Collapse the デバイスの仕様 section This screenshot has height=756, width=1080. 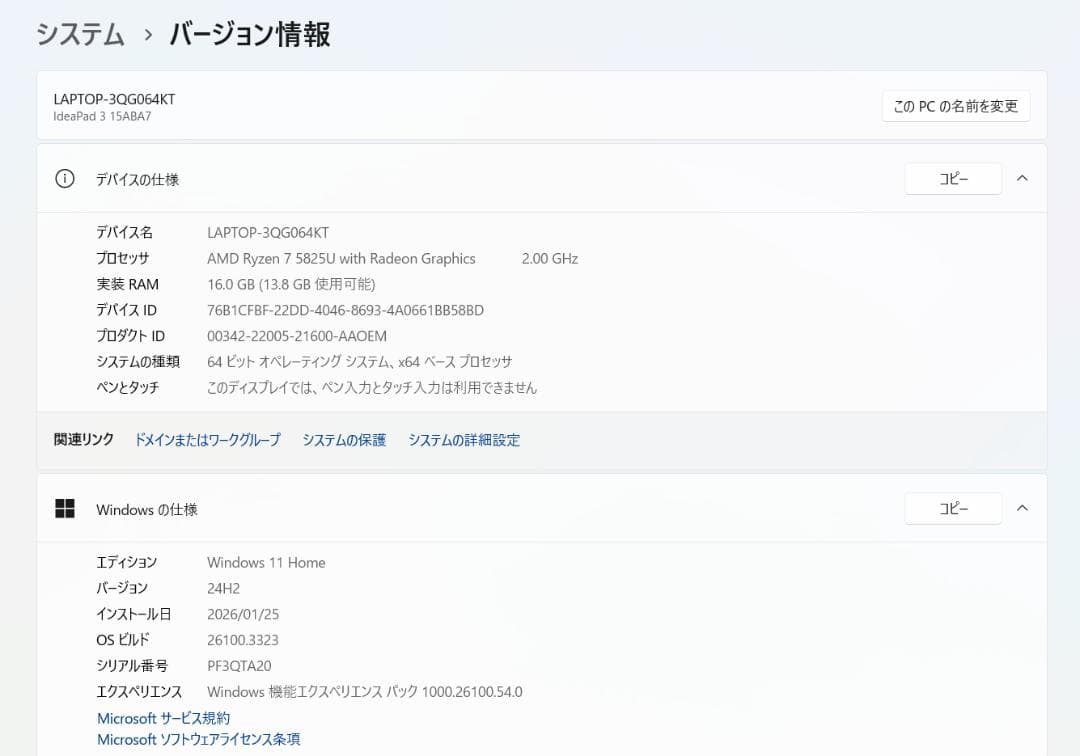(x=1021, y=178)
